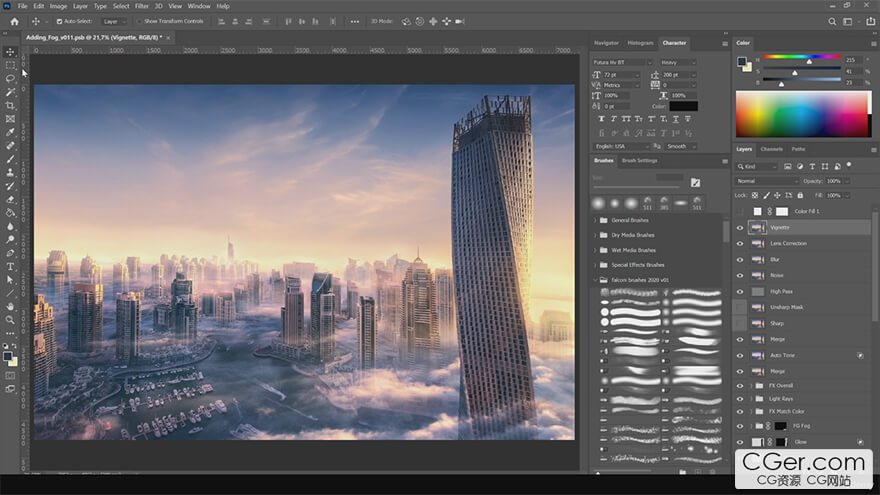Hide the Blur layer
This screenshot has height=495, width=880.
point(740,260)
